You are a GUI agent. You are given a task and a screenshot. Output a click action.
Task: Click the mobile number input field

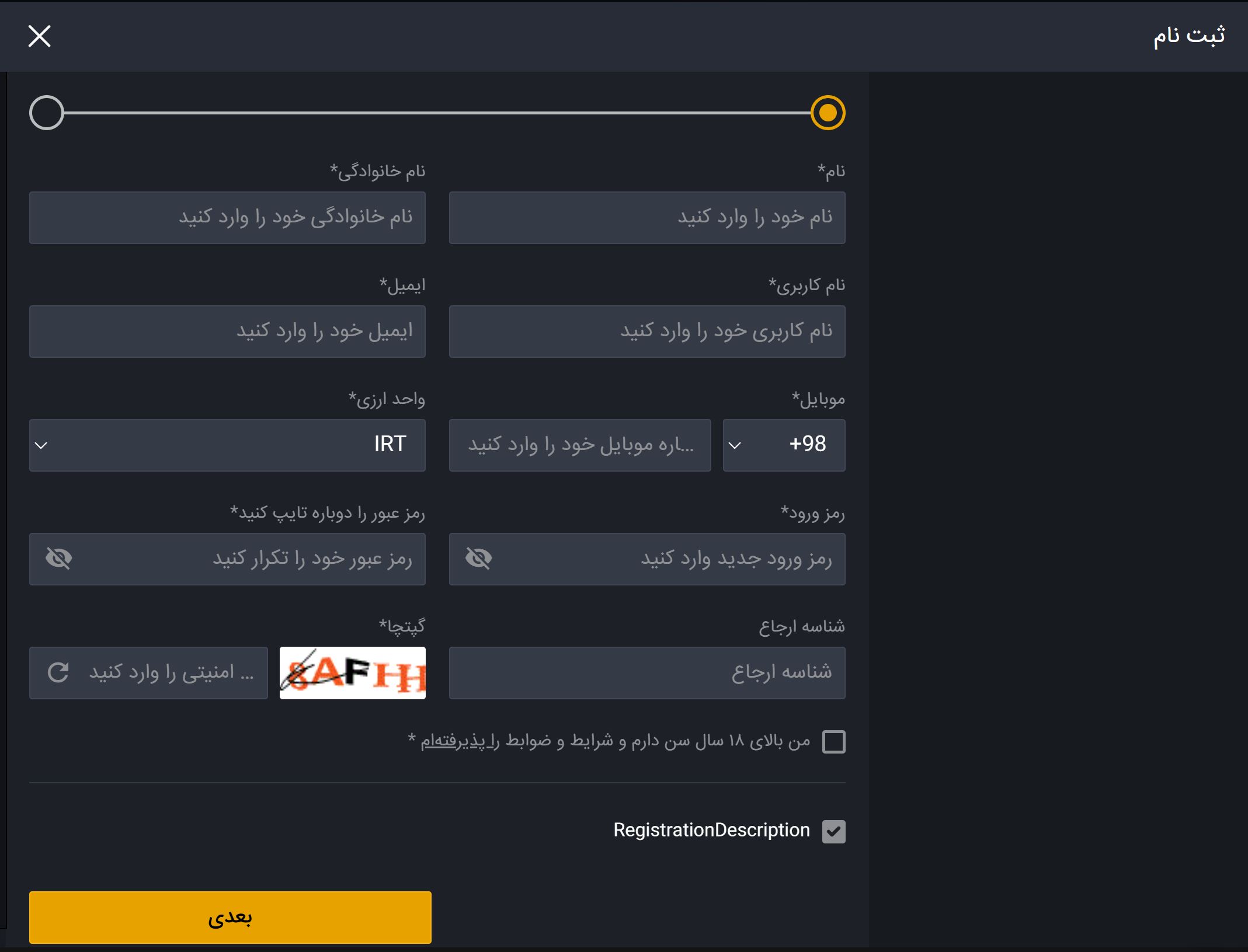point(579,445)
